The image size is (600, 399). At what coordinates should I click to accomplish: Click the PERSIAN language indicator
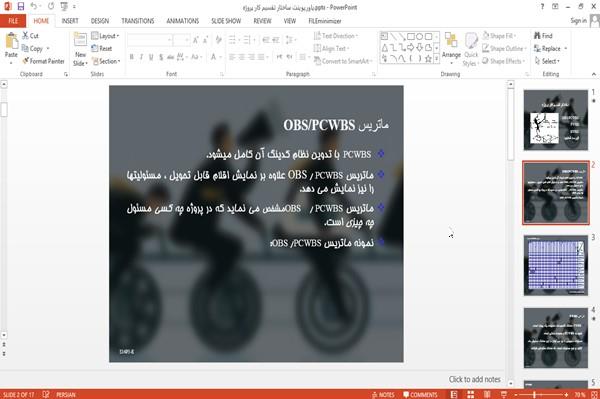[66, 394]
